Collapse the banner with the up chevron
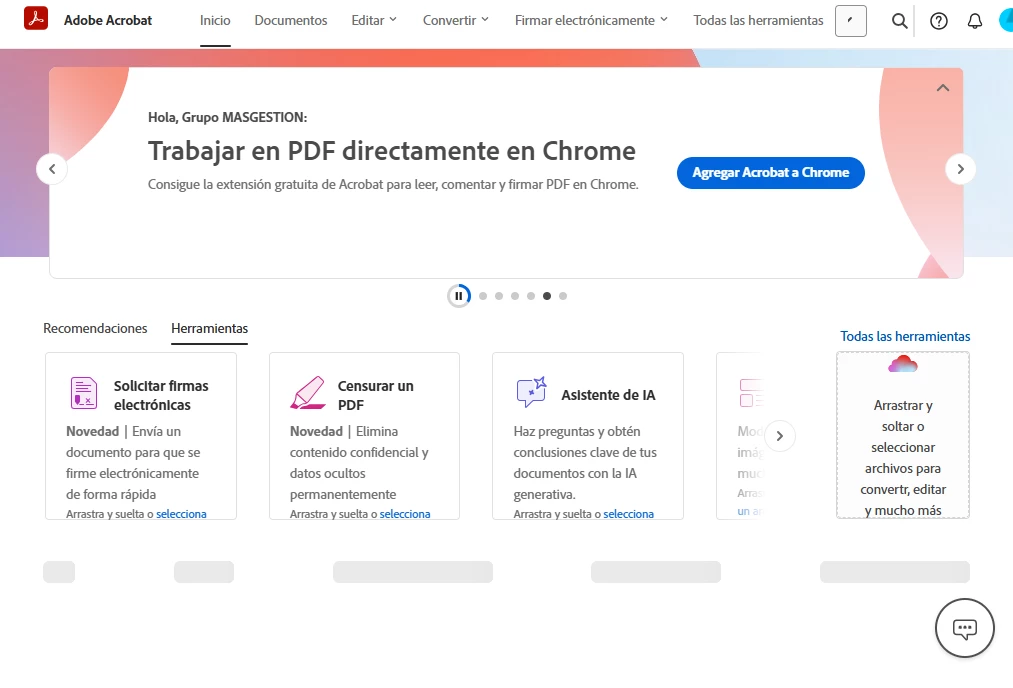 943,88
